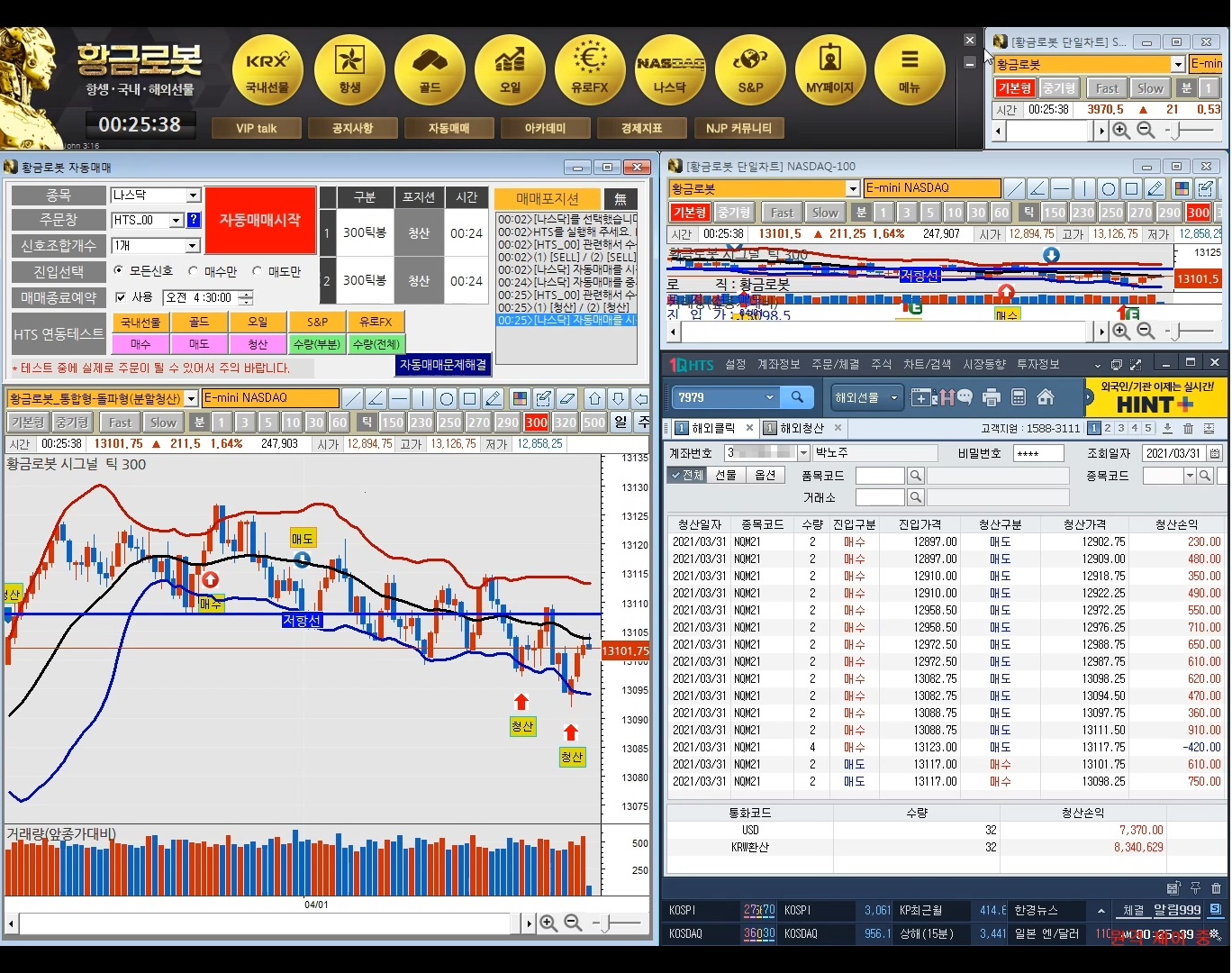Open the S&P globe coin icon
The image size is (1232, 973).
[x=750, y=72]
